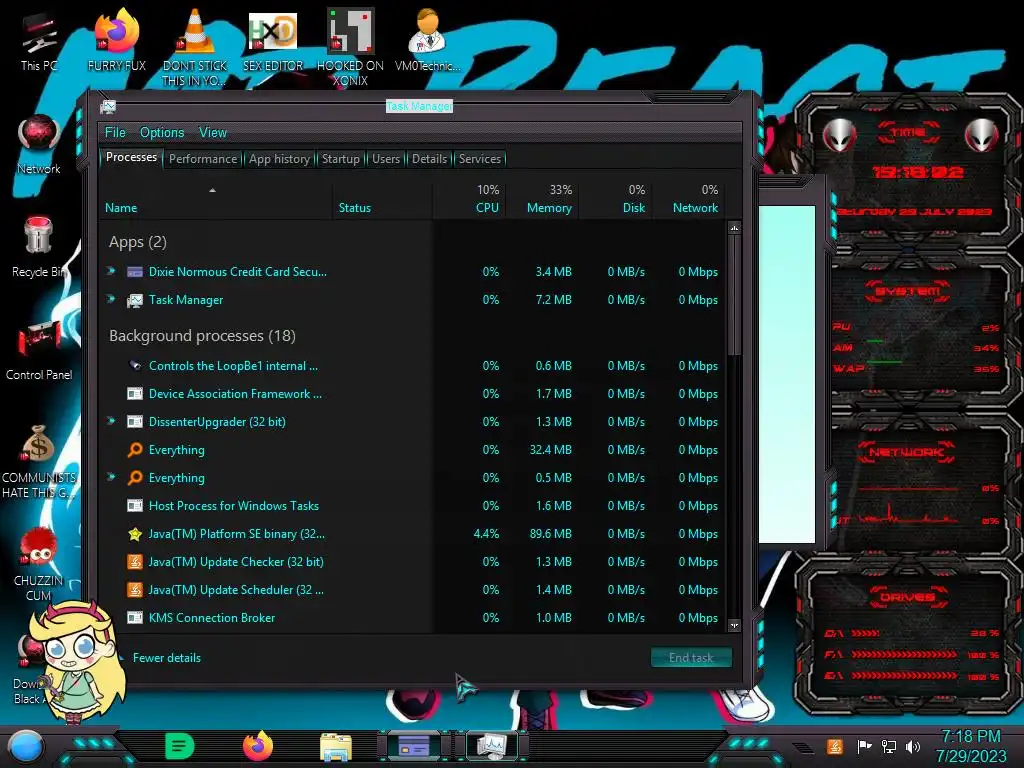Sort by the Name column header

[x=216, y=200]
